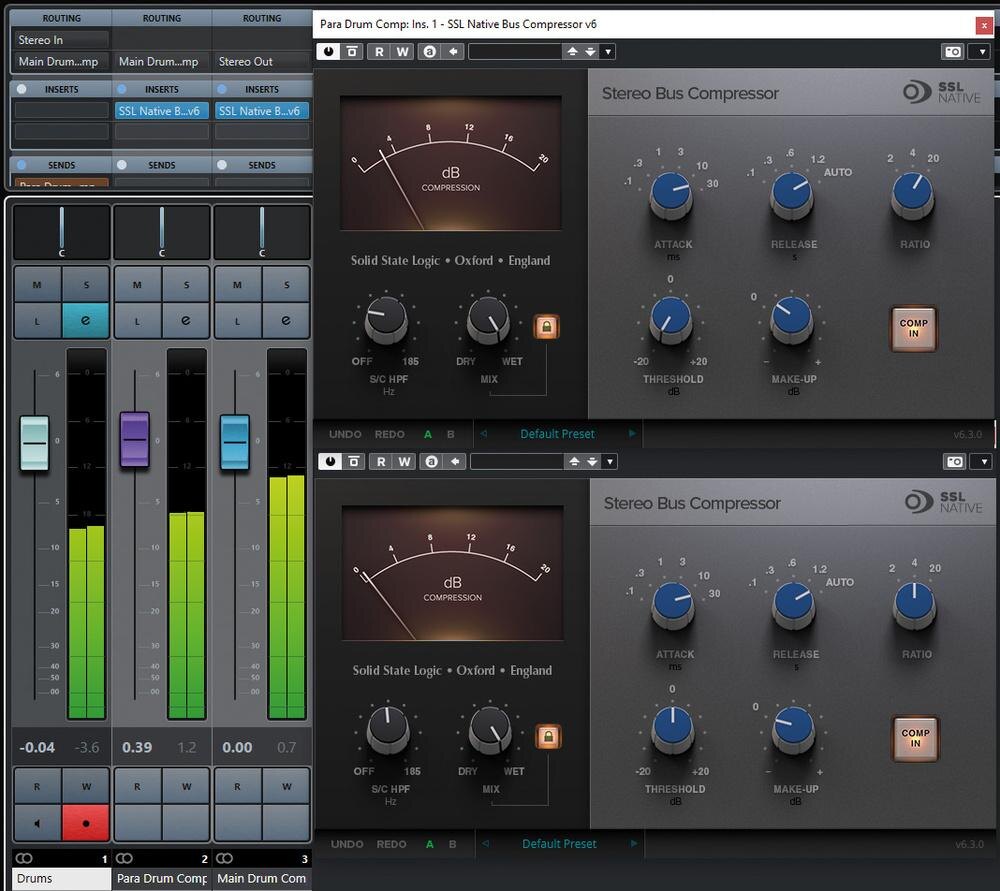Viewport: 1000px width, 891px height.
Task: Open the SSL Native insert slot on Main Drum Comp
Action: [x=261, y=111]
